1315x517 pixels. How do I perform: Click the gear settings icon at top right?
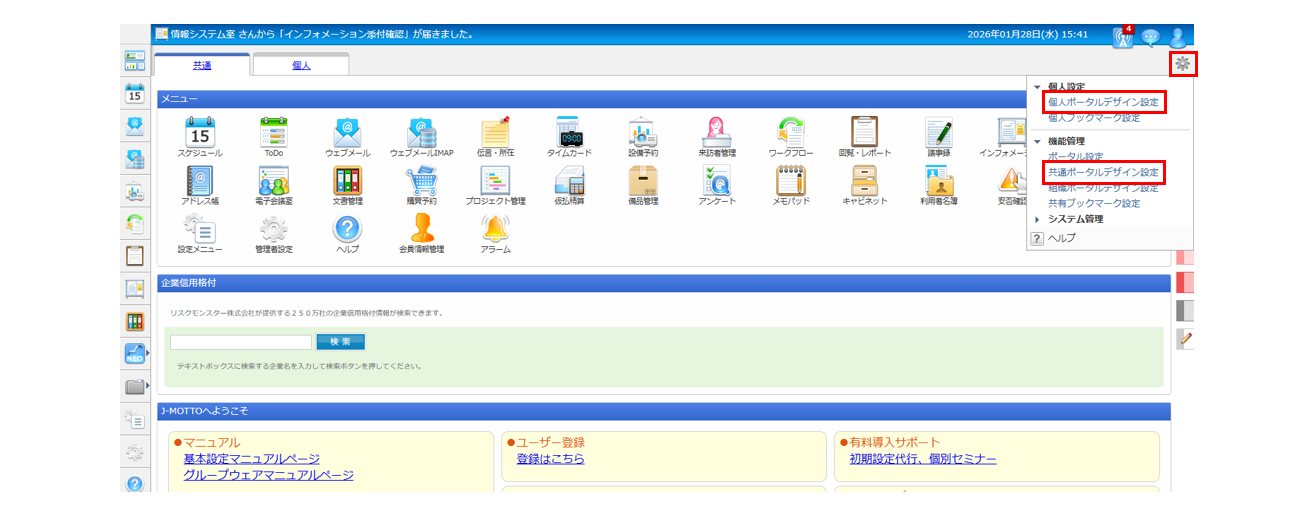coord(1183,64)
